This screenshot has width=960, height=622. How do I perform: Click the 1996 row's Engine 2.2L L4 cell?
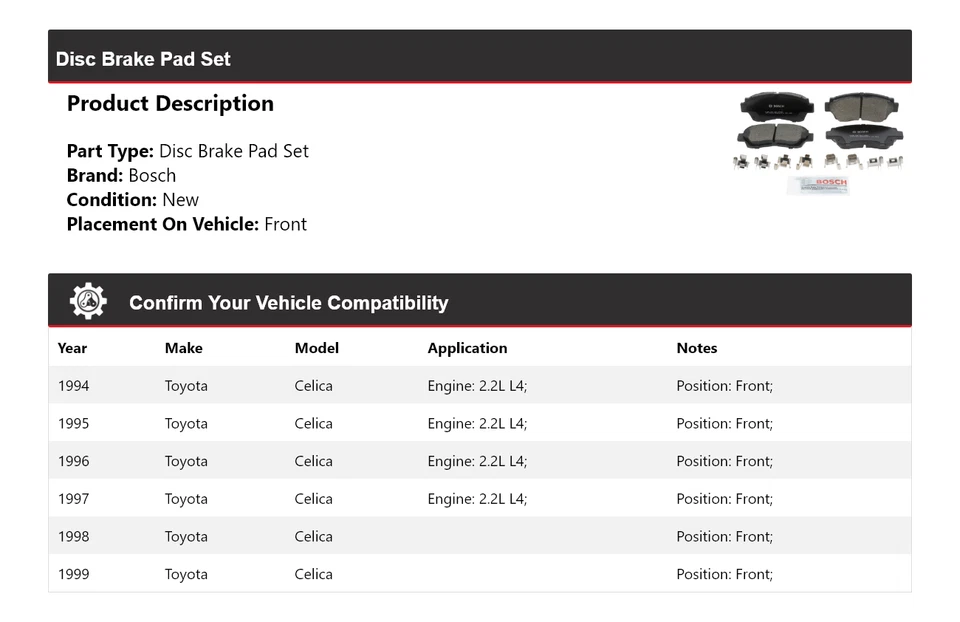pyautogui.click(x=477, y=461)
